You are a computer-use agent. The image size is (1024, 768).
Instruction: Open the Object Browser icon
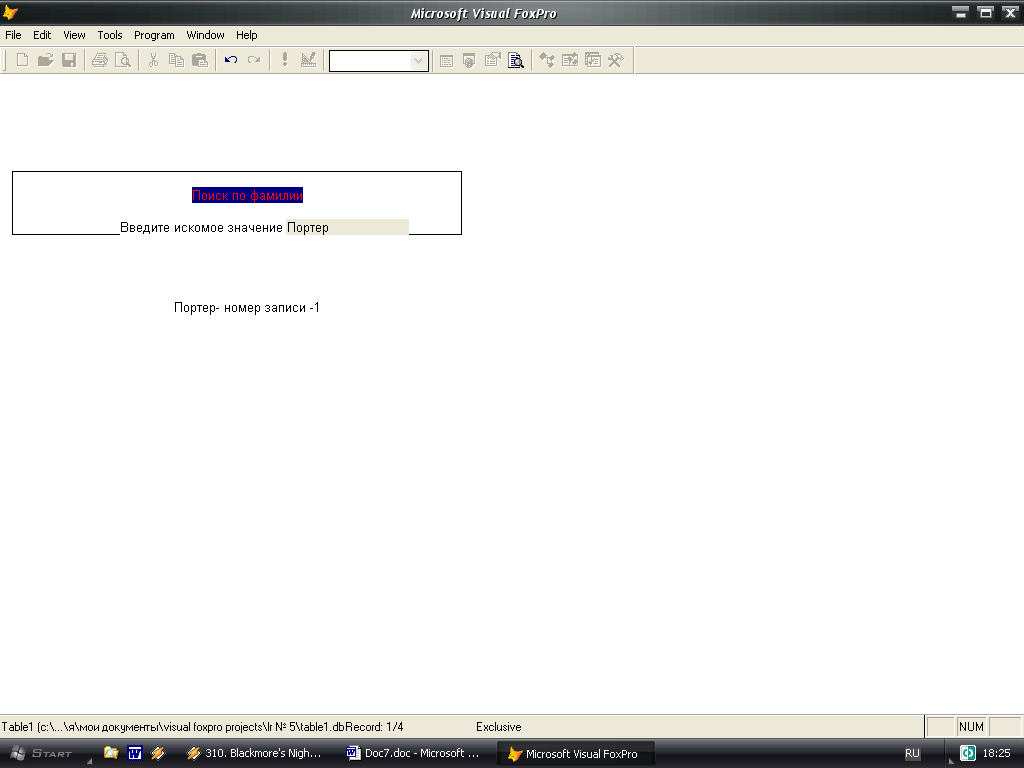(x=570, y=60)
